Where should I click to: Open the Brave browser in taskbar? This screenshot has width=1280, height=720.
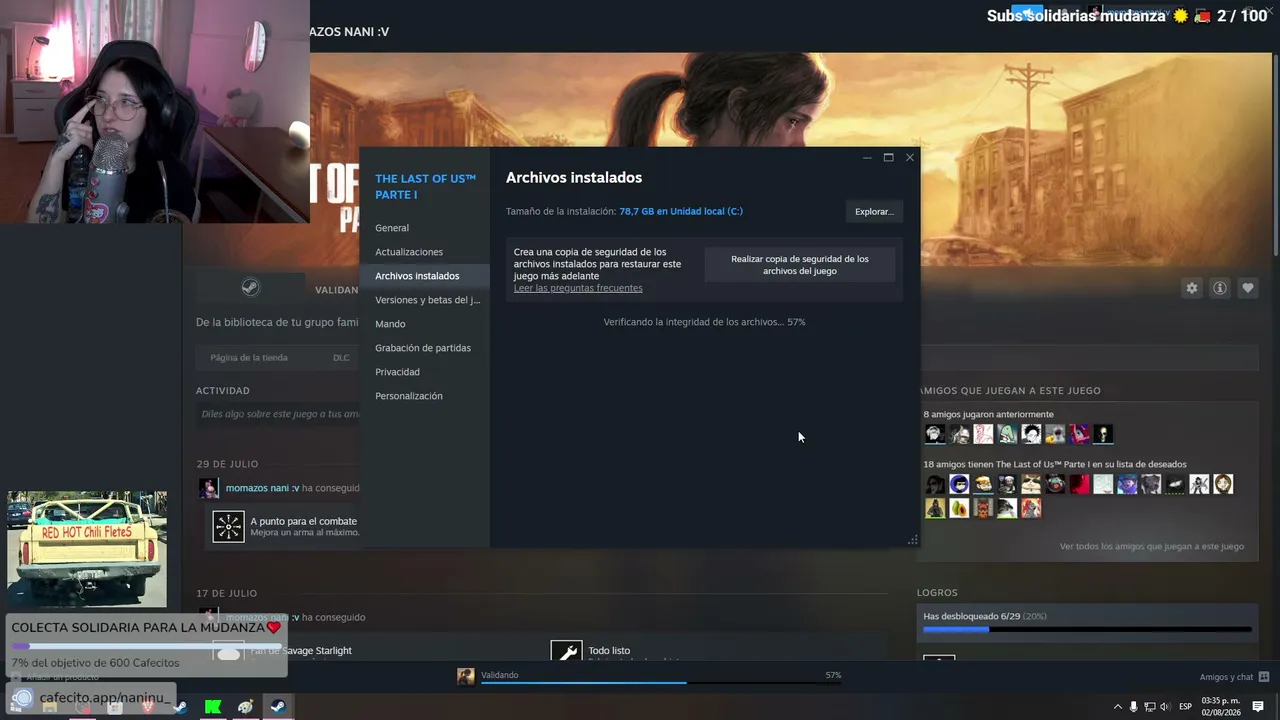click(148, 707)
